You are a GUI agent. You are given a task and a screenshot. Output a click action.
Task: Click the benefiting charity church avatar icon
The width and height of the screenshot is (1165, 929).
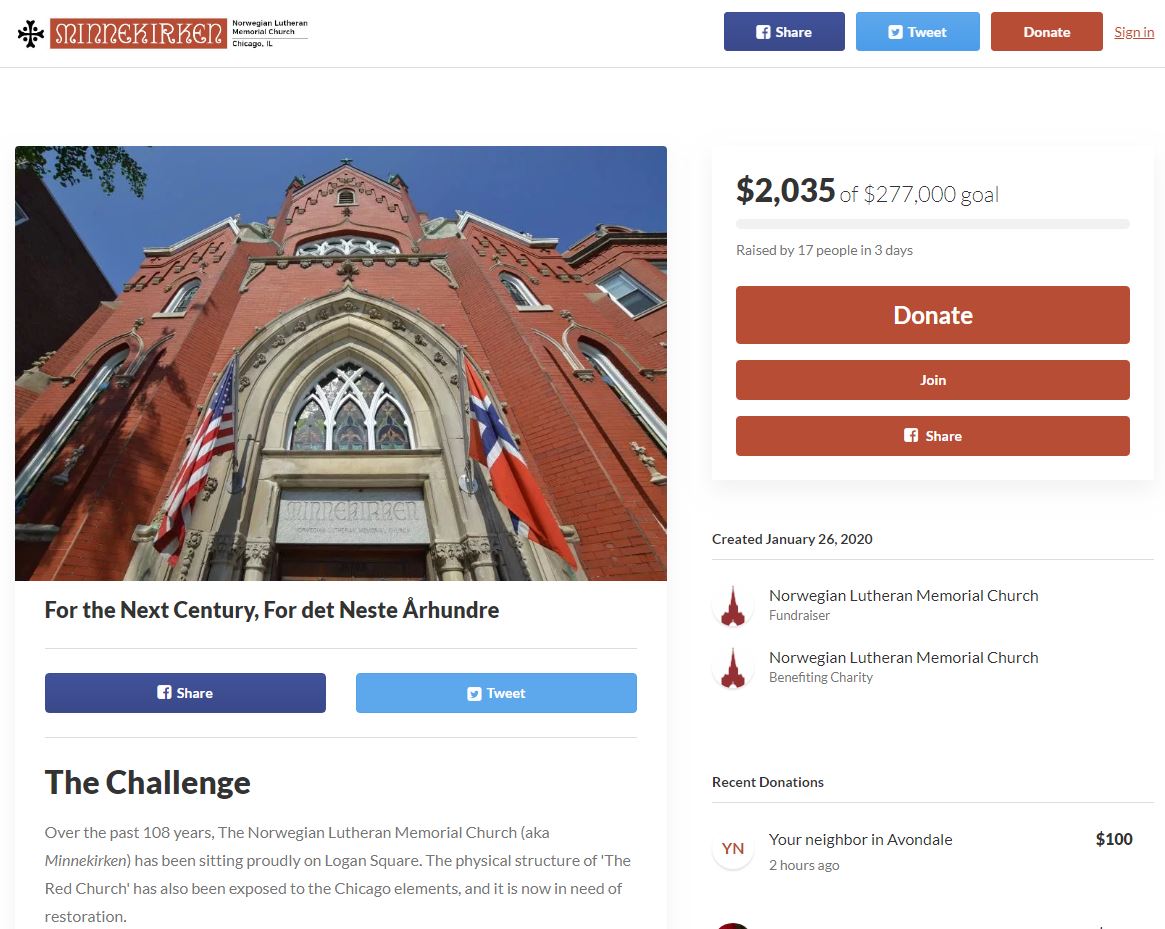(x=733, y=667)
